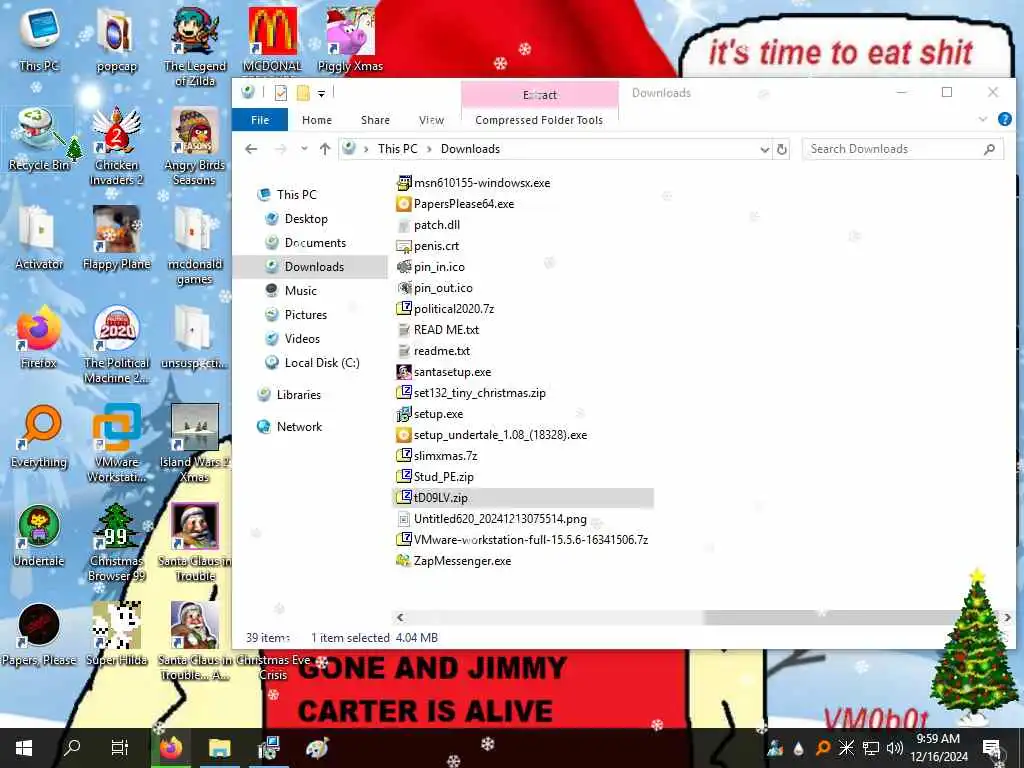
Task: Open the Everything search desktop shortcut
Action: coord(39,436)
